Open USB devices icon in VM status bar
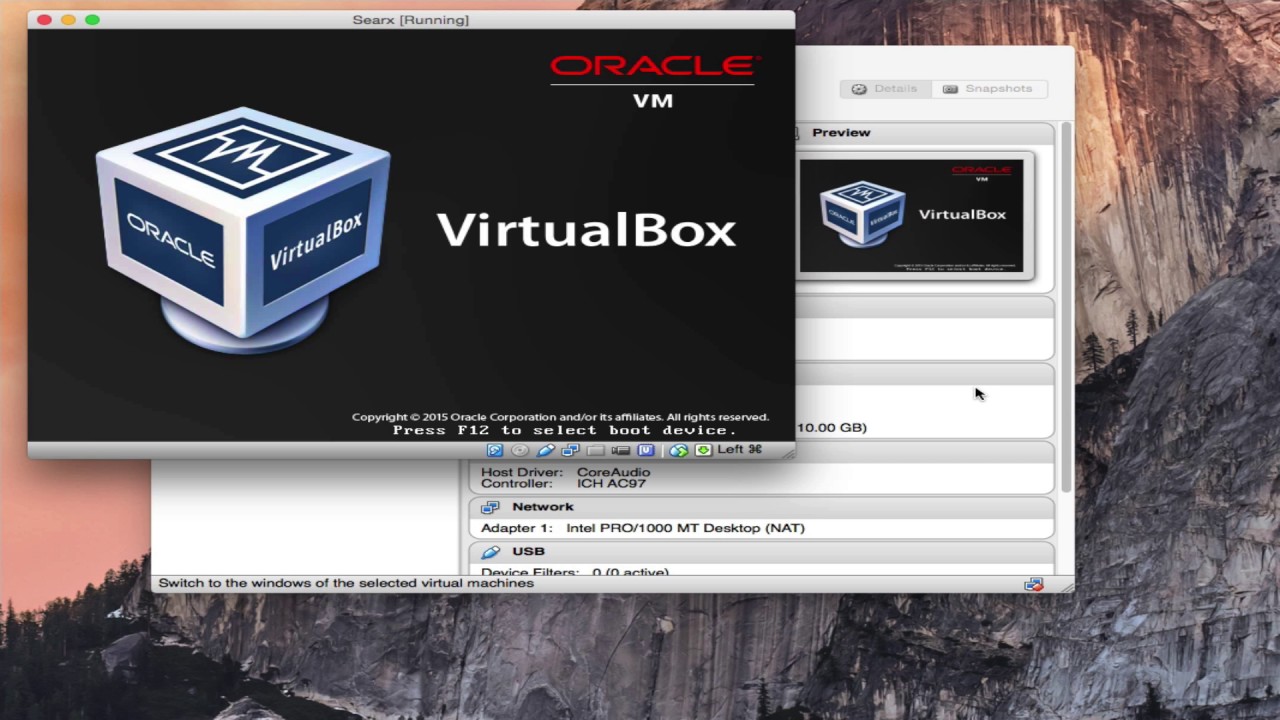The image size is (1280, 720). click(545, 451)
